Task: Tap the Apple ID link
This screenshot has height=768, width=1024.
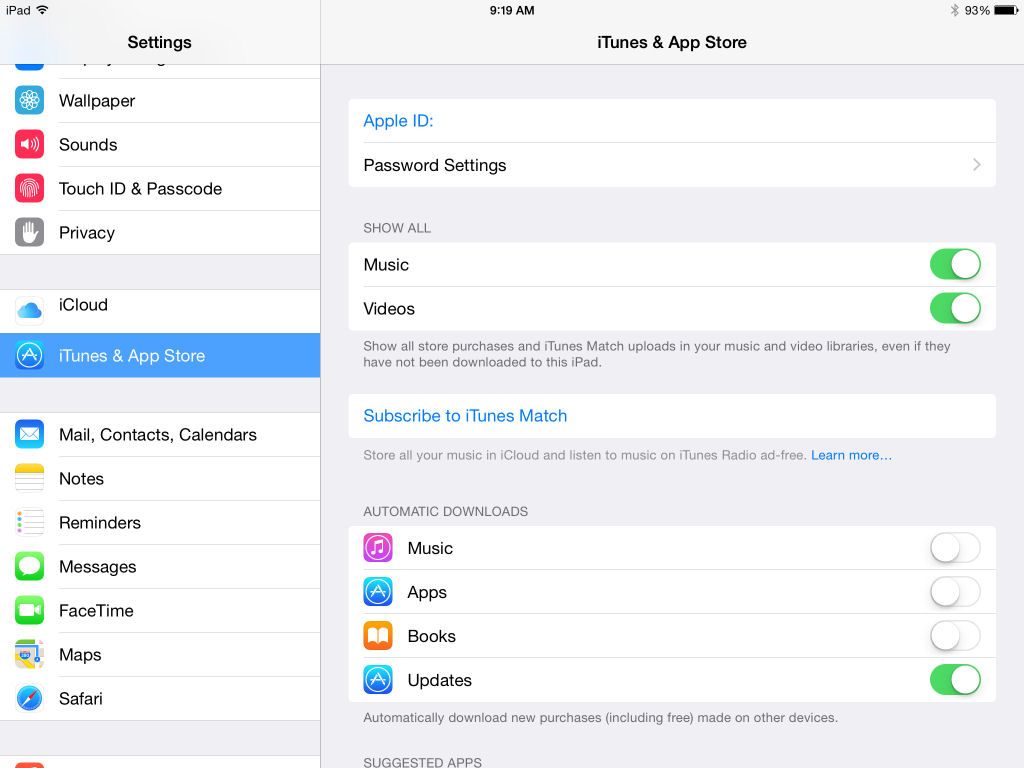Action: tap(398, 121)
